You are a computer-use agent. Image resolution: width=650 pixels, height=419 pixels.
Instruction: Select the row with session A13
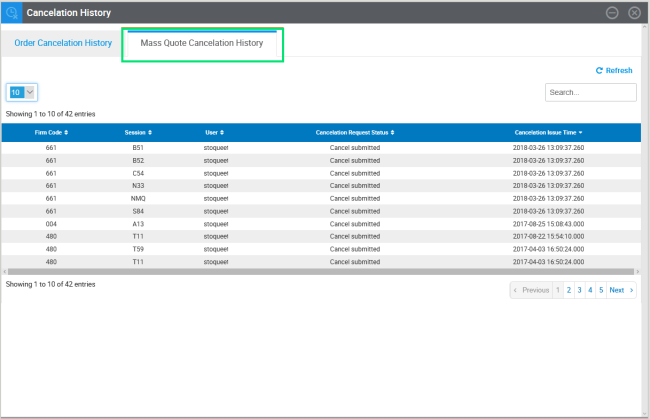320,224
